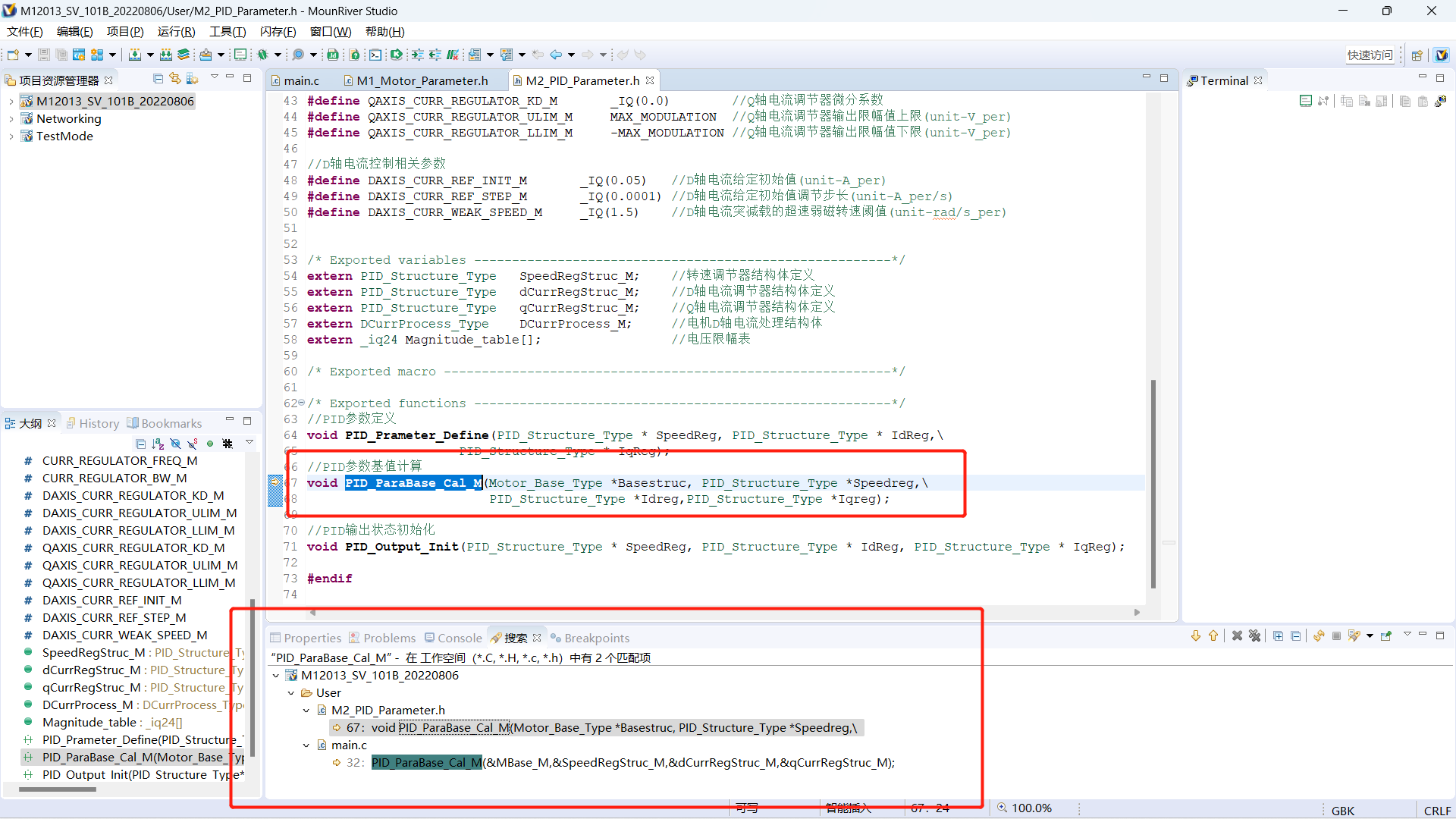The height and width of the screenshot is (819, 1456).
Task: Open the outline view menu dropdown triangle
Action: 249,442
